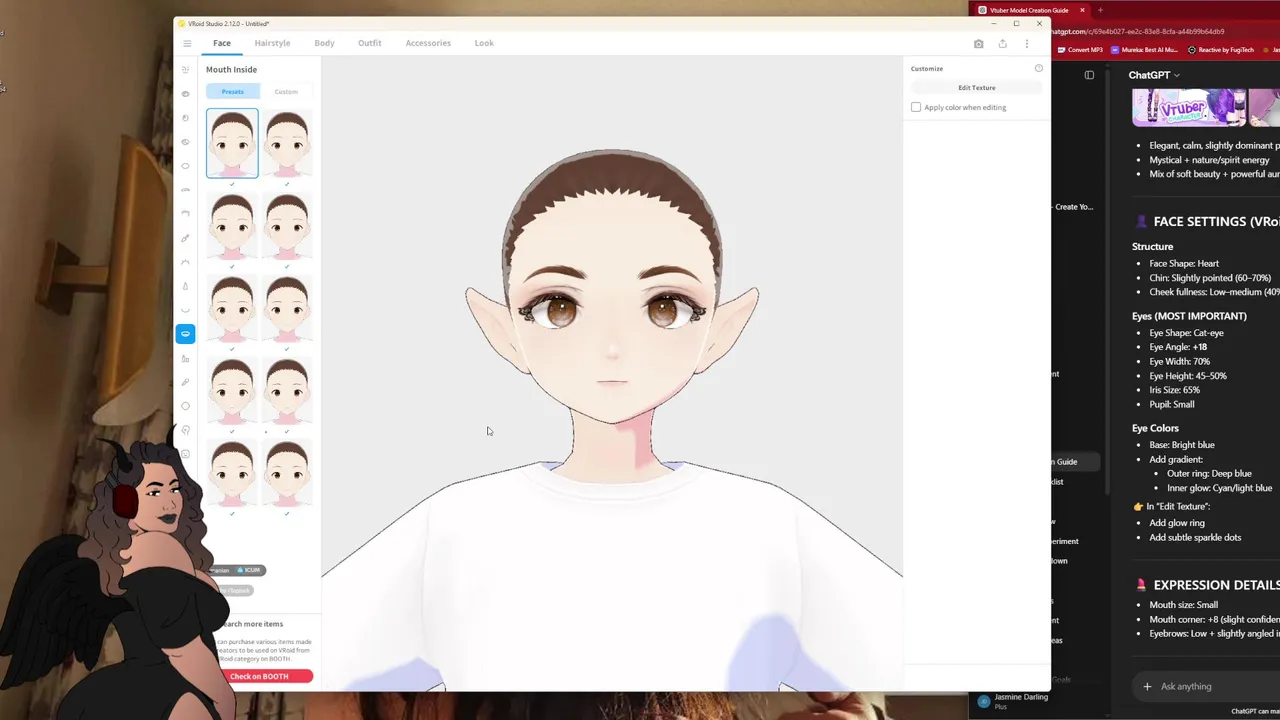Select the nose category icon
The image size is (1280, 720).
[185, 285]
